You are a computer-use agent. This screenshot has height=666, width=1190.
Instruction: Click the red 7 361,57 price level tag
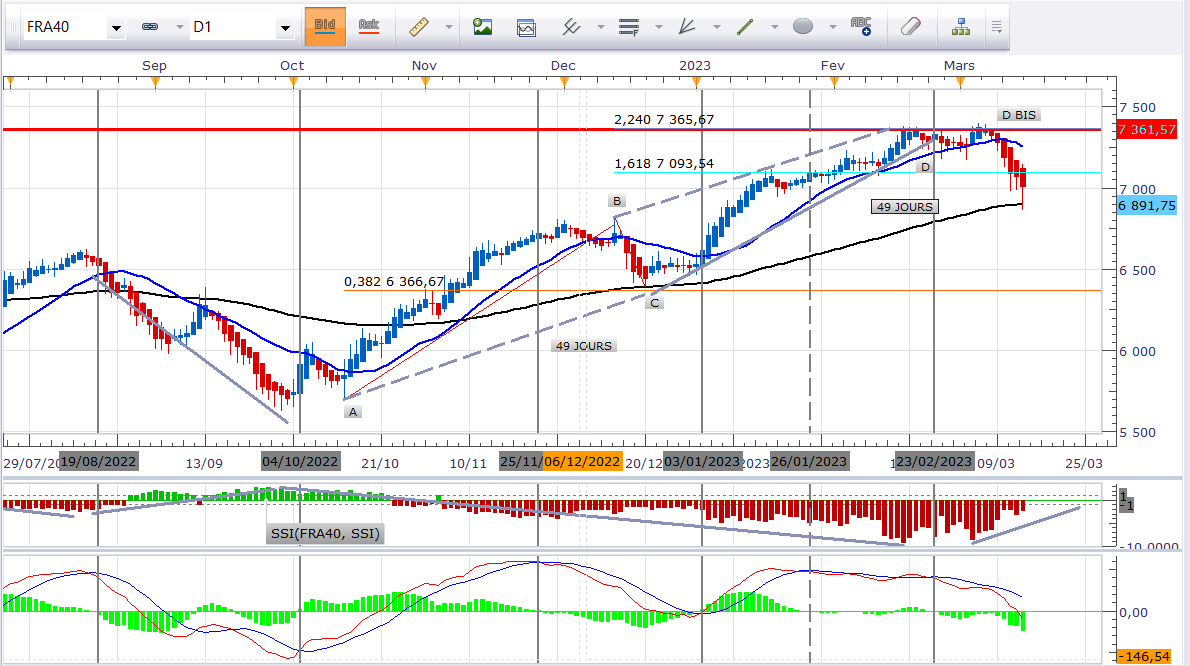(x=1146, y=130)
